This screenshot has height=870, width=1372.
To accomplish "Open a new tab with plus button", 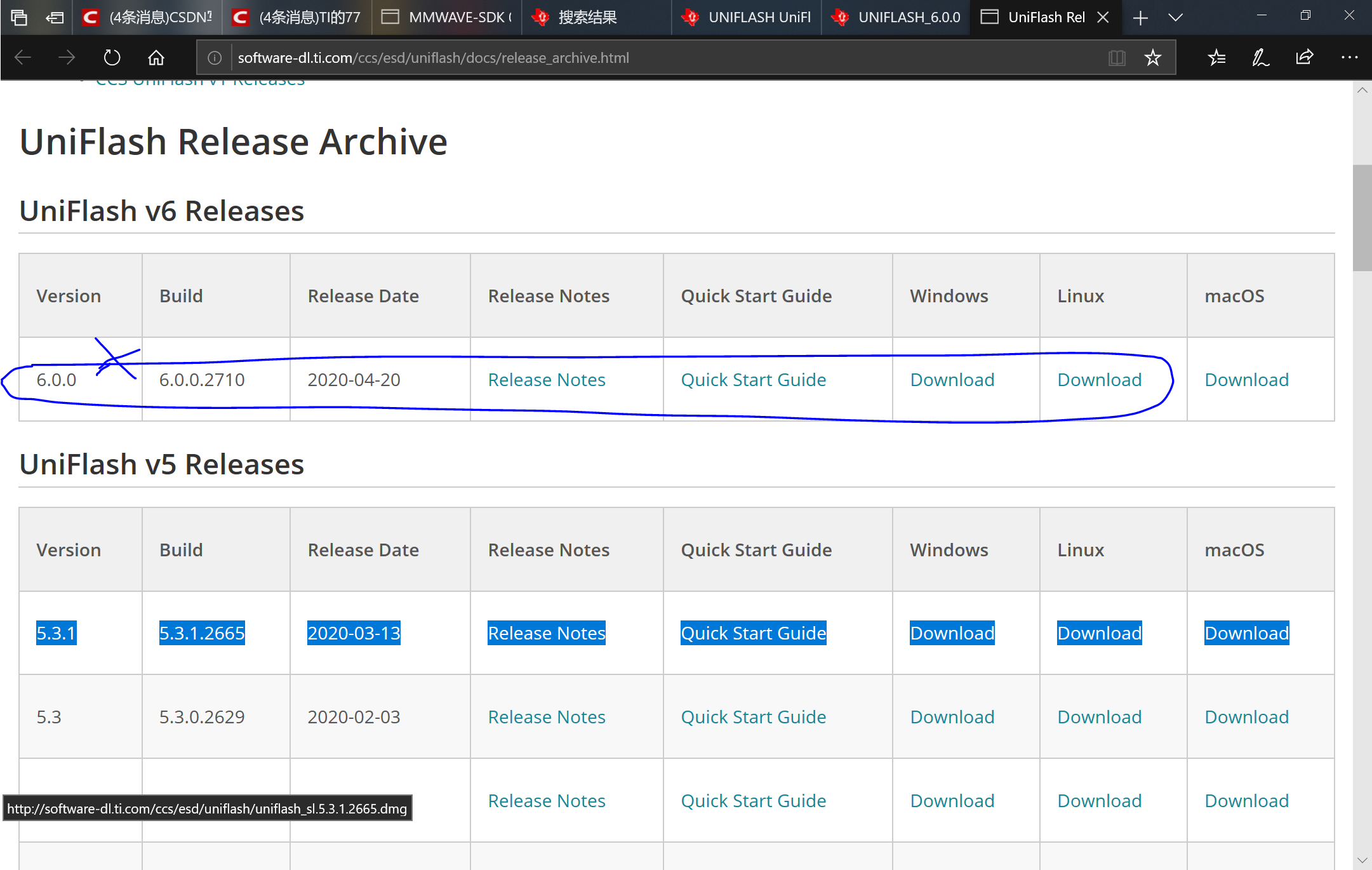I will tap(1140, 17).
